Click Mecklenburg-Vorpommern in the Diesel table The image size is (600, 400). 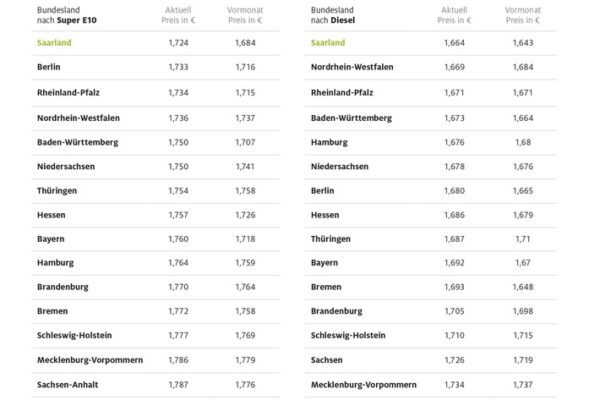pos(364,383)
